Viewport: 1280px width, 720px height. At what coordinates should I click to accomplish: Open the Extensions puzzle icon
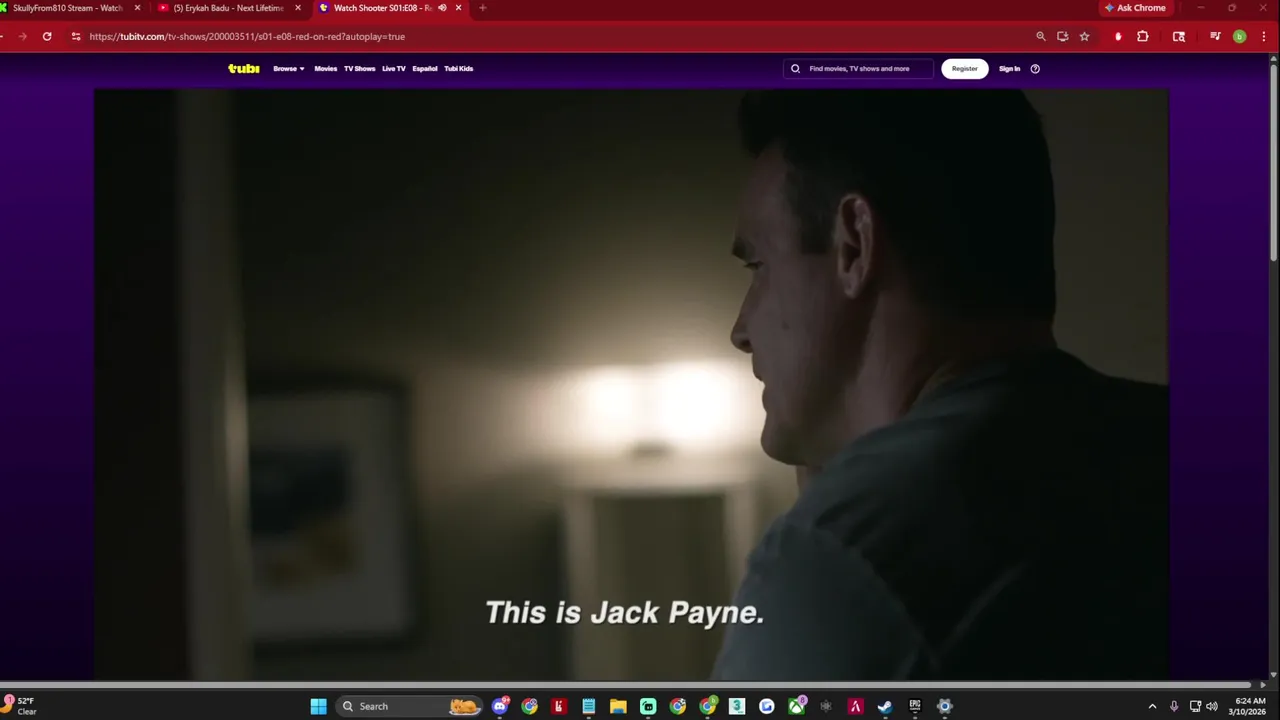tap(1143, 36)
